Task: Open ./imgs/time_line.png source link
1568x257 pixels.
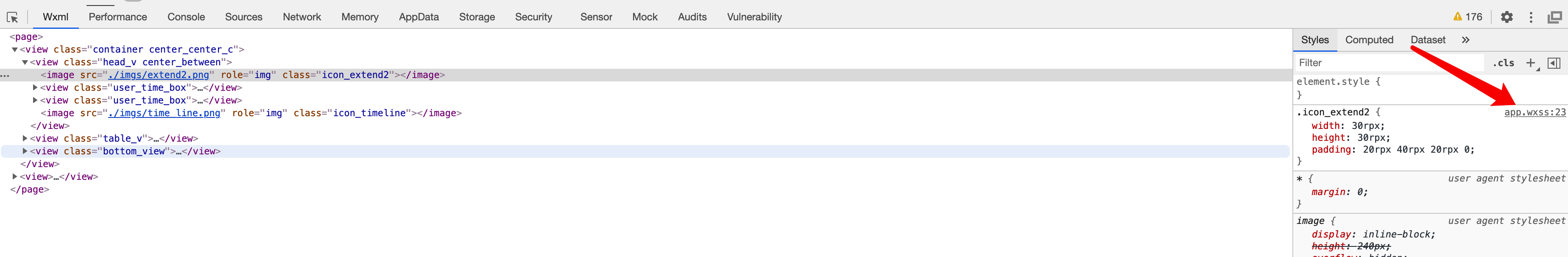Action: point(164,113)
